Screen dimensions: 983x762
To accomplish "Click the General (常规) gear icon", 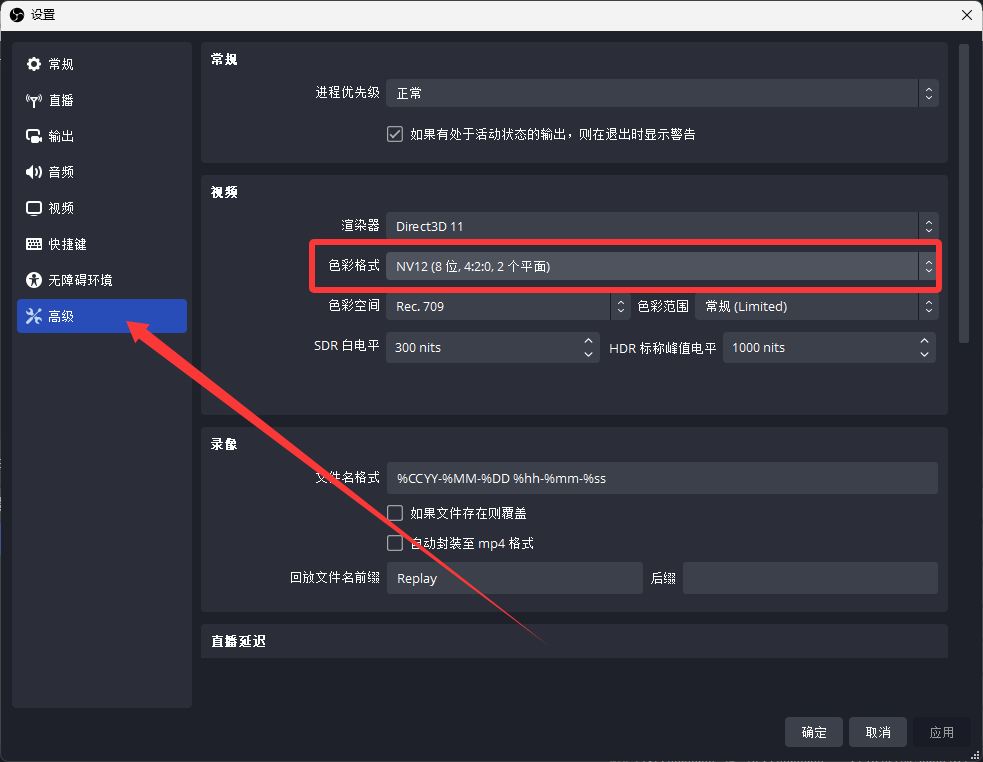I will (x=34, y=64).
